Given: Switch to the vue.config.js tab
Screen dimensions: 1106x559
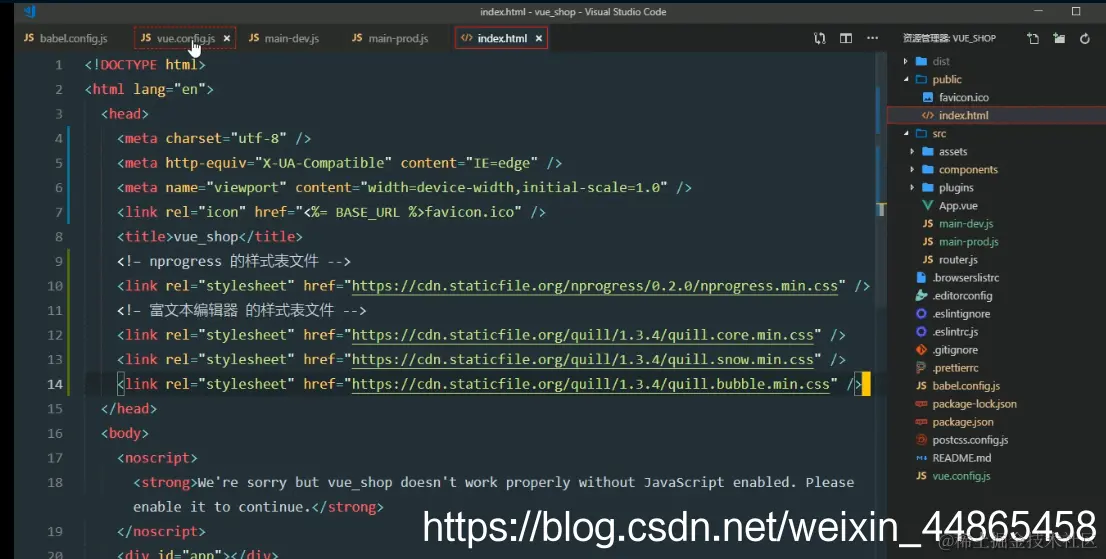Looking at the screenshot, I should [178, 38].
